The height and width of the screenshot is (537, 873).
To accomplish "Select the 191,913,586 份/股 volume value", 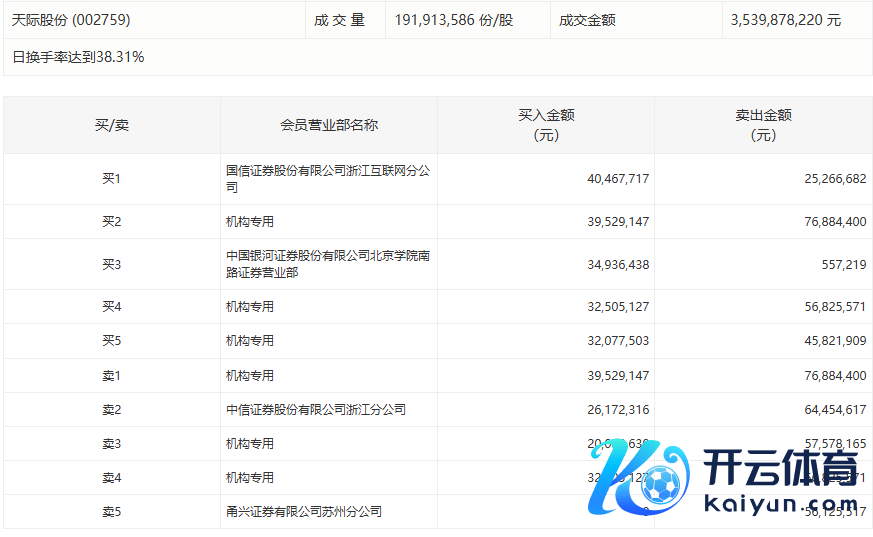I will [x=453, y=20].
